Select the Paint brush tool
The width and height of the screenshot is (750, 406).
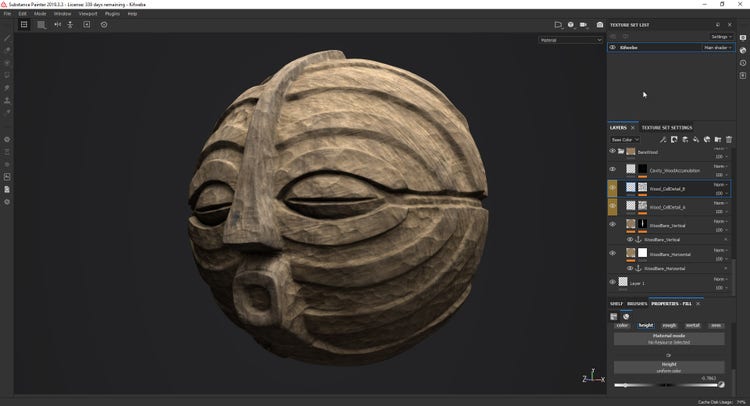[7, 39]
